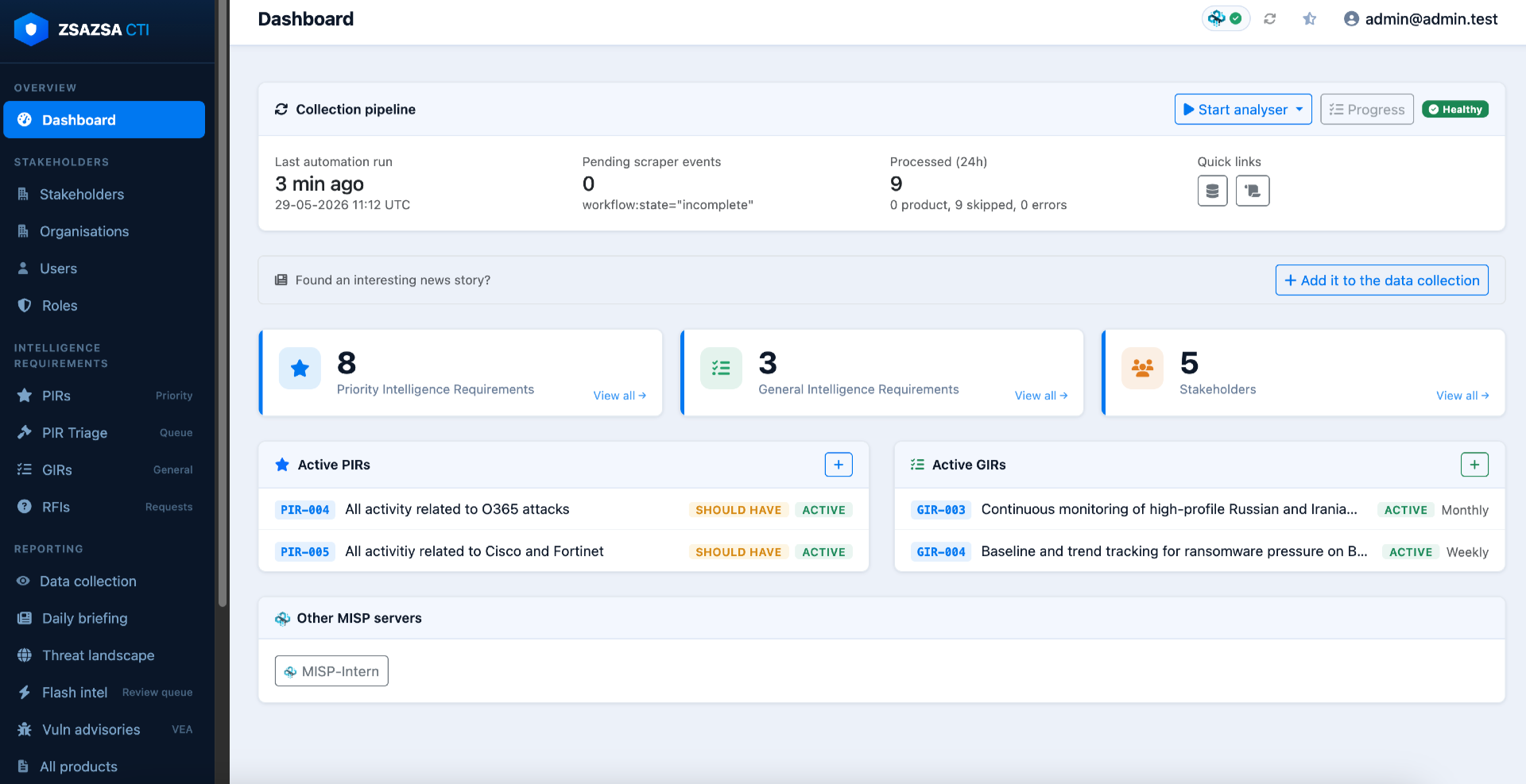This screenshot has height=784, width=1526.
Task: Click the star favorites icon in top bar
Action: pos(1310,18)
